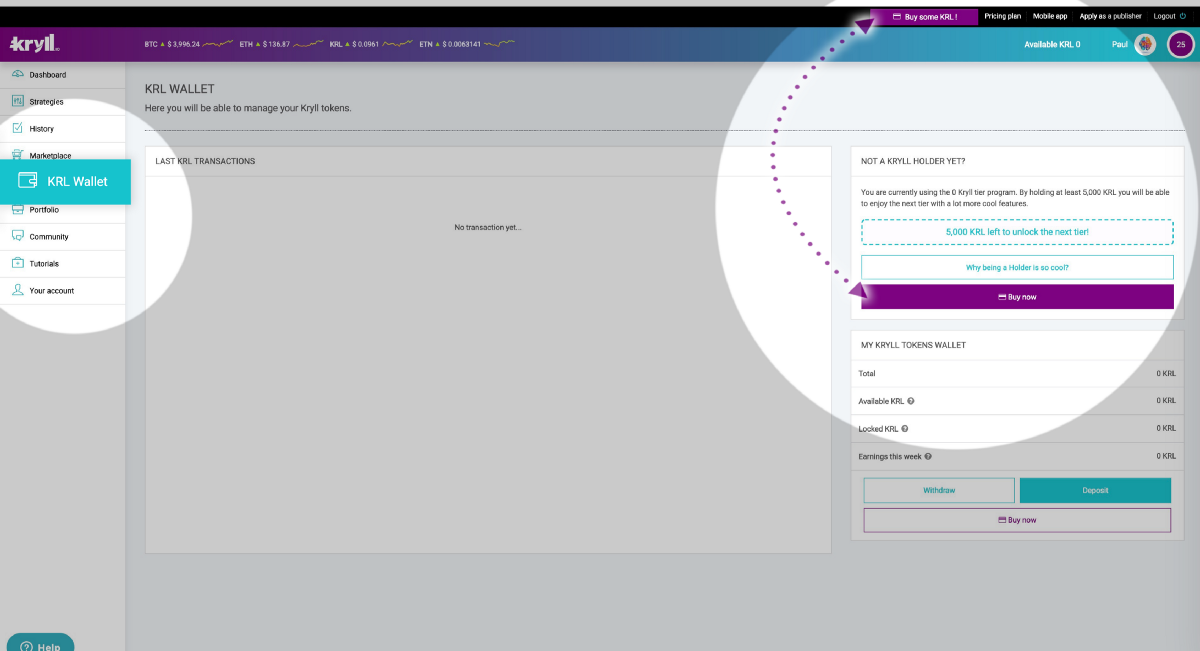The width and height of the screenshot is (1200, 651).
Task: Click the History checkmark icon in the sidebar
Action: point(18,129)
